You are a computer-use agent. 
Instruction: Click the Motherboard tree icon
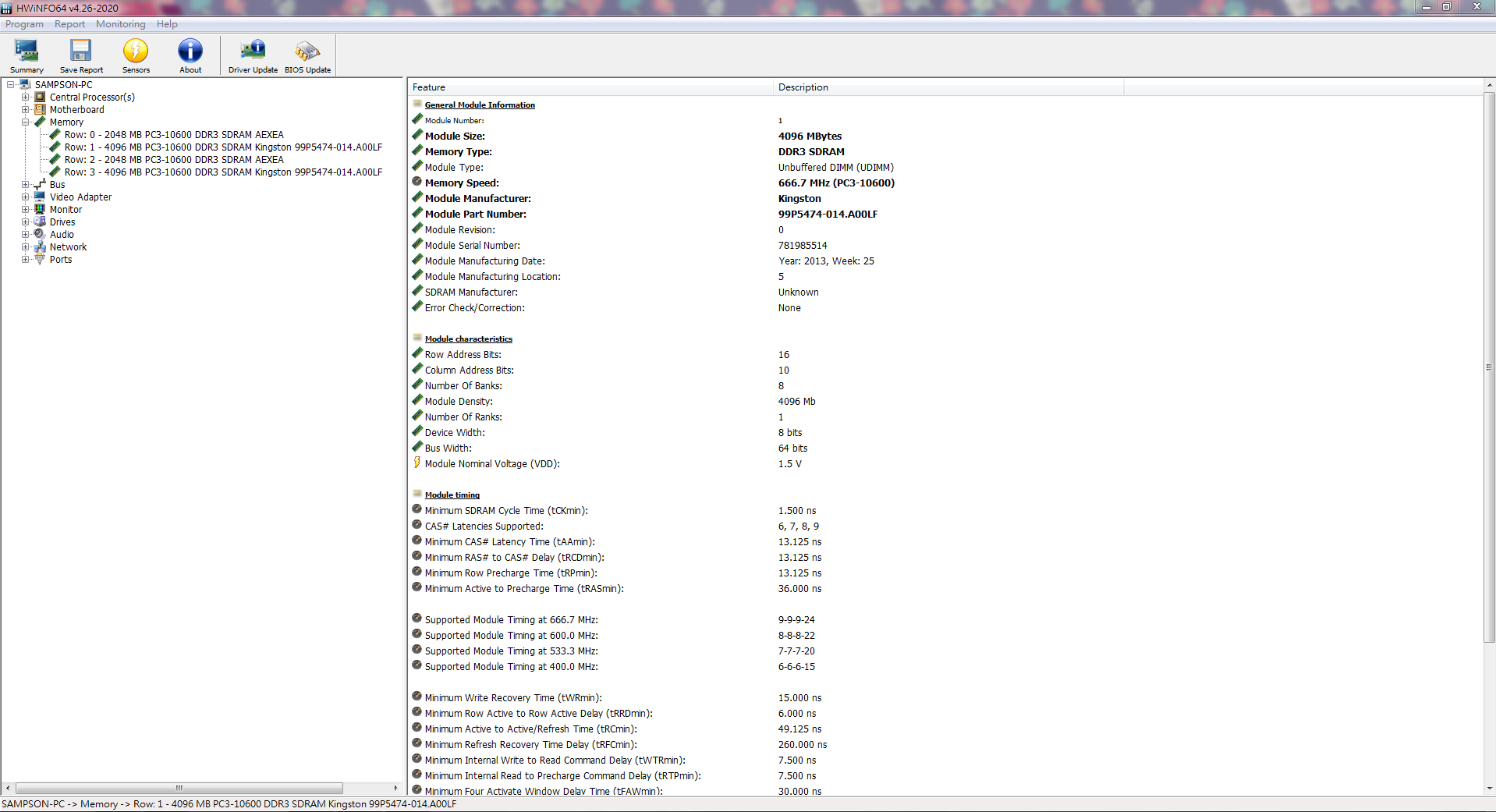[41, 110]
